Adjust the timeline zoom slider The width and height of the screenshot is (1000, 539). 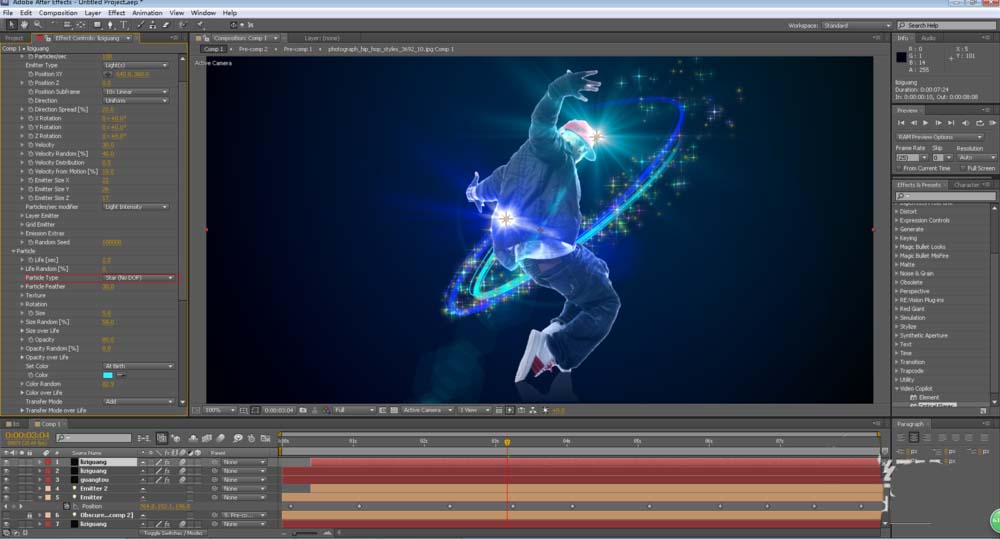307,533
